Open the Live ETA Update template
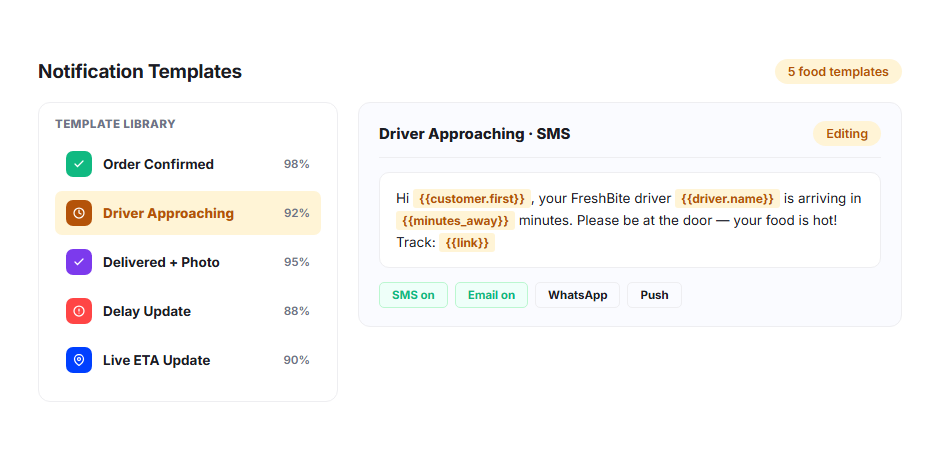940x460 pixels. point(188,360)
